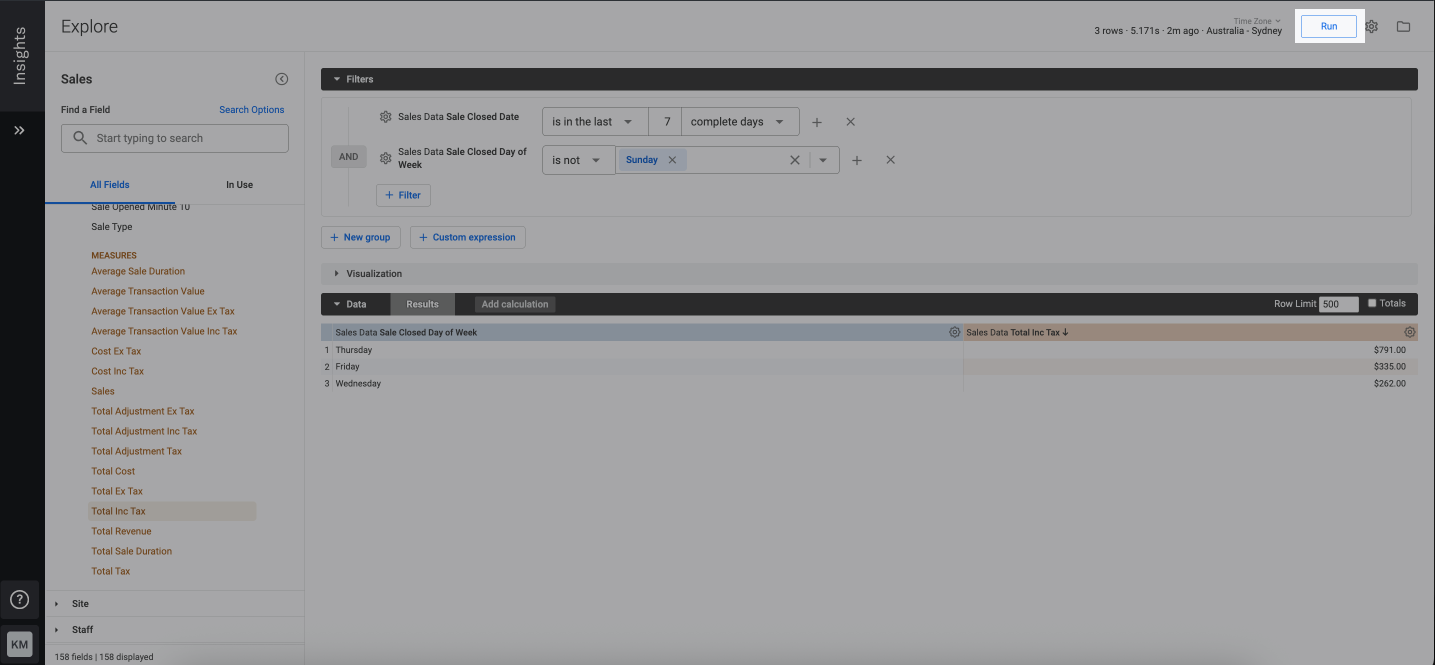Viewport: 1435px width, 665px height.
Task: Switch to Results tab
Action: pos(422,304)
